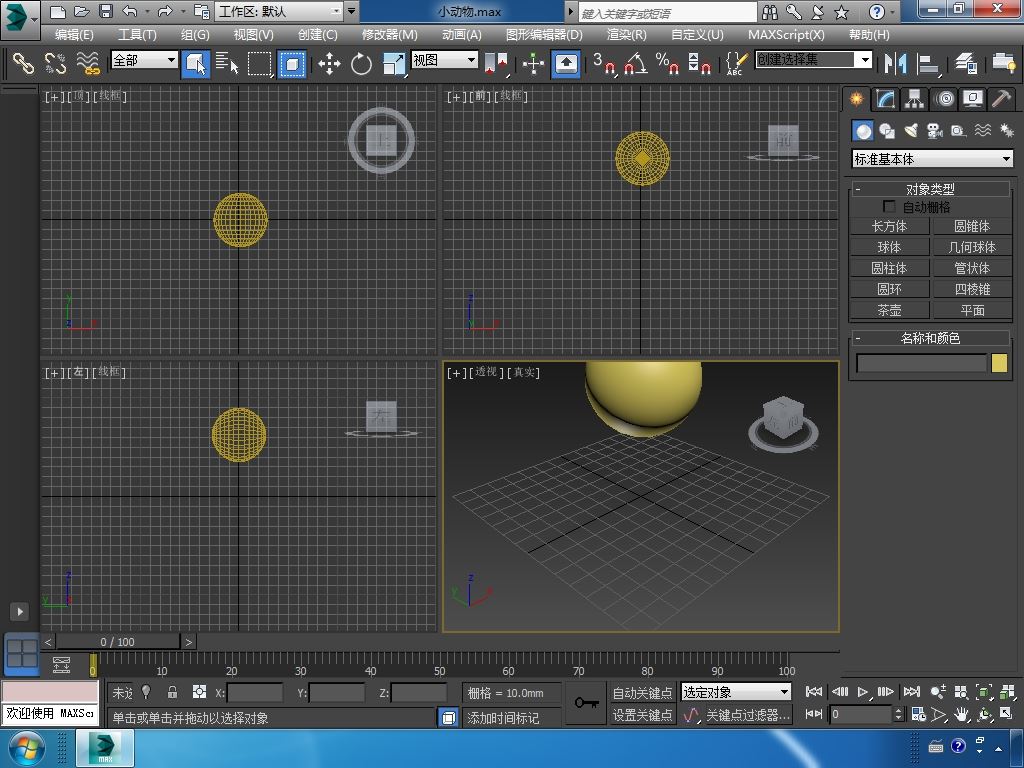The image size is (1024, 768).
Task: Toggle Window/Crossing selection mode
Action: [292, 63]
